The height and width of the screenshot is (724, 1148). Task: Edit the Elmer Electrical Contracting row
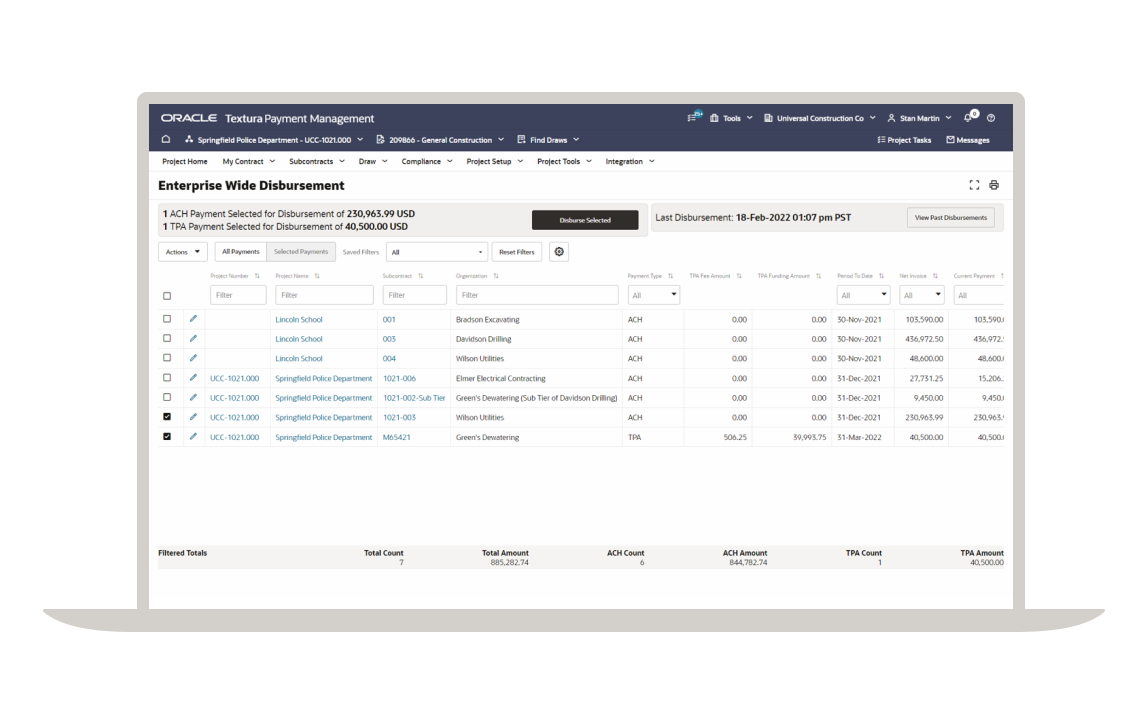(x=193, y=378)
